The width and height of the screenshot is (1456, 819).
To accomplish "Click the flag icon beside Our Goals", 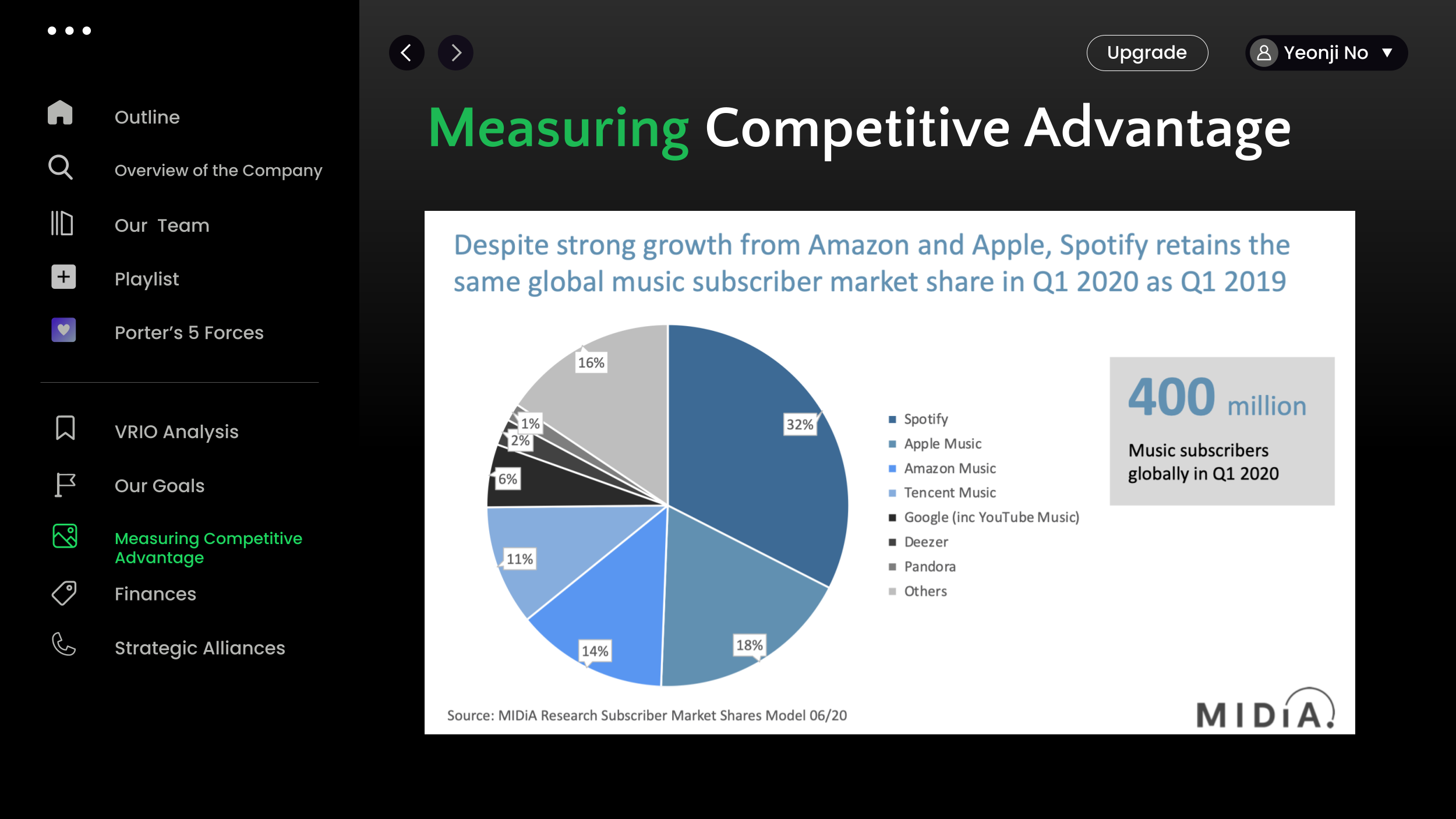I will click(65, 485).
